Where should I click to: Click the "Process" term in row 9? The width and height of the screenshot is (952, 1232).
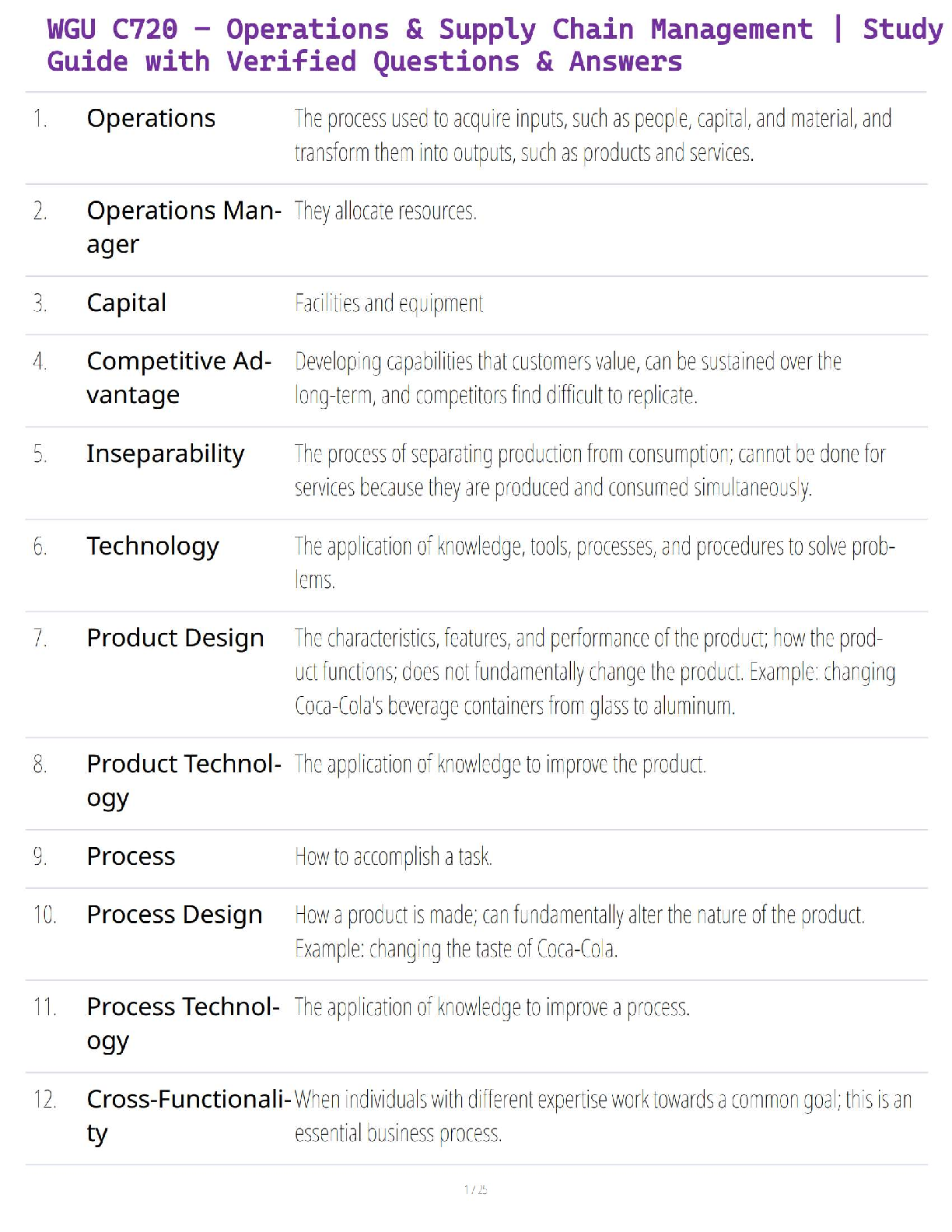[131, 856]
